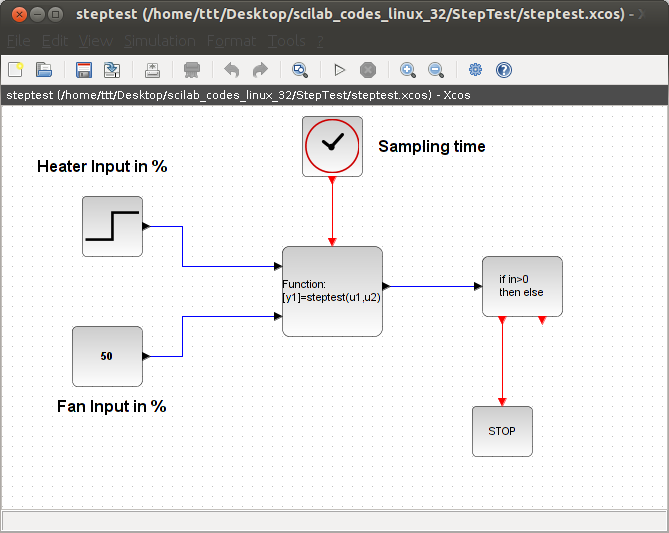Save the diagram with floppy icon
Viewport: 669px width, 533px height.
coord(84,70)
